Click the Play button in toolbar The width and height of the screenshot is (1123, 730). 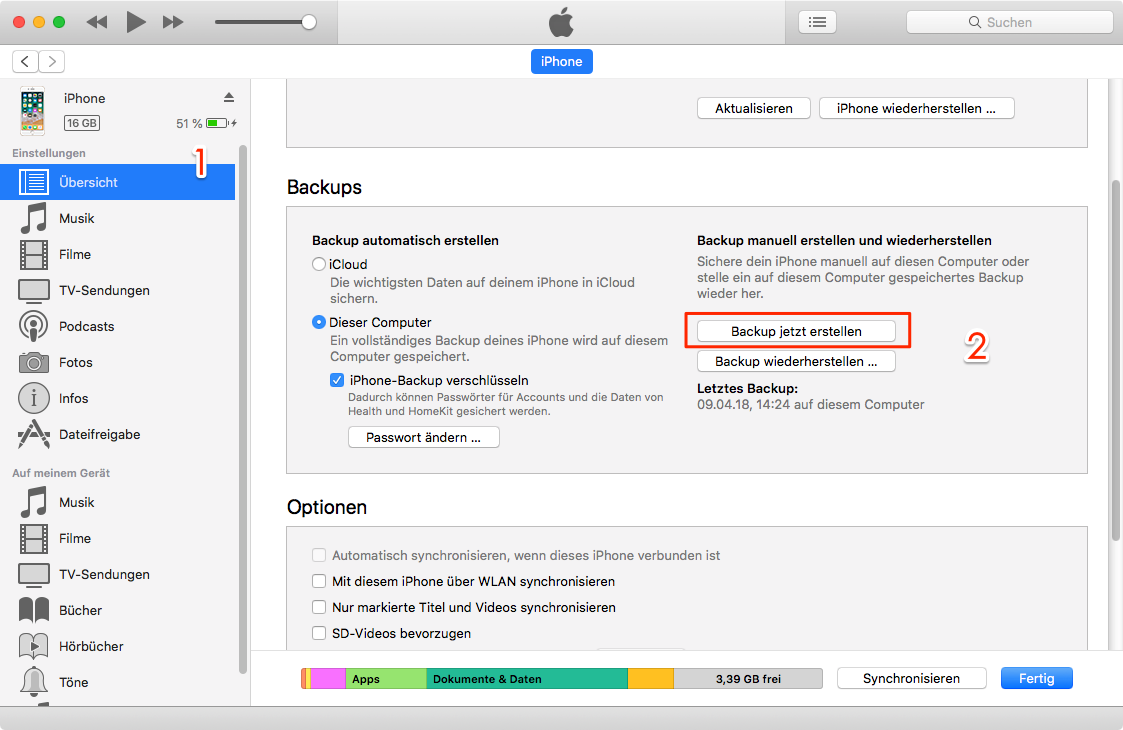[136, 22]
